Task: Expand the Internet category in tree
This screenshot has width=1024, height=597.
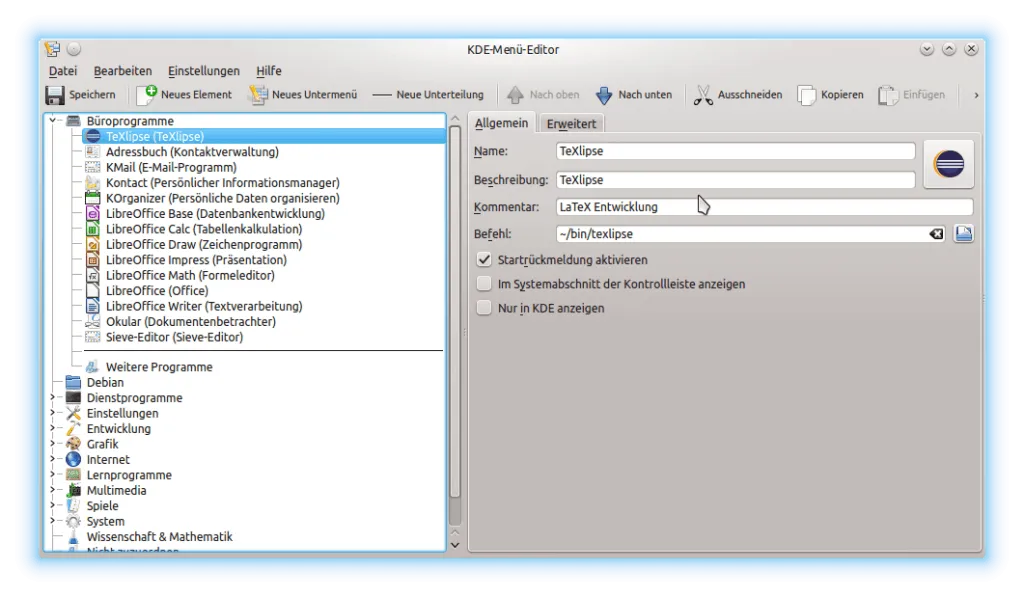Action: coord(53,460)
